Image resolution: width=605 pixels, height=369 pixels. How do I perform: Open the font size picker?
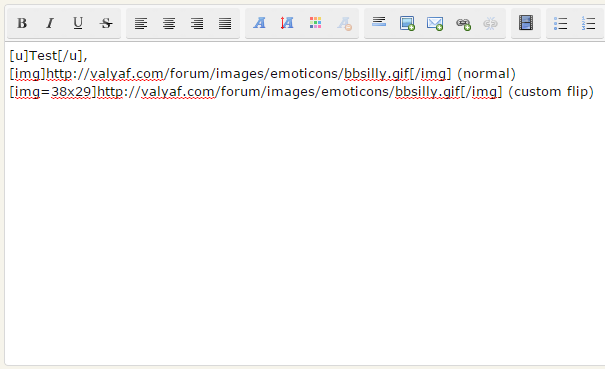[x=287, y=23]
